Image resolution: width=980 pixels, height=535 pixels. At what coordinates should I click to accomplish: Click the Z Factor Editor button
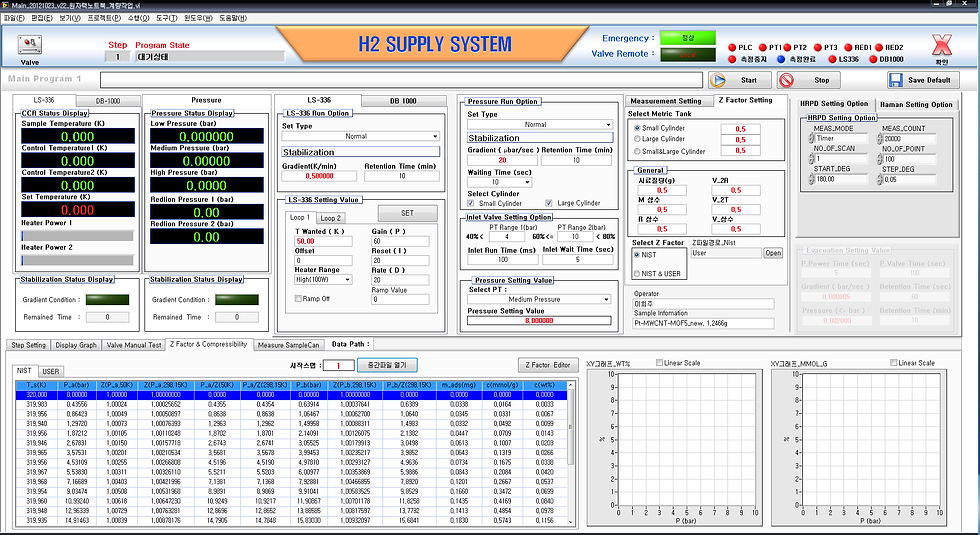[547, 365]
